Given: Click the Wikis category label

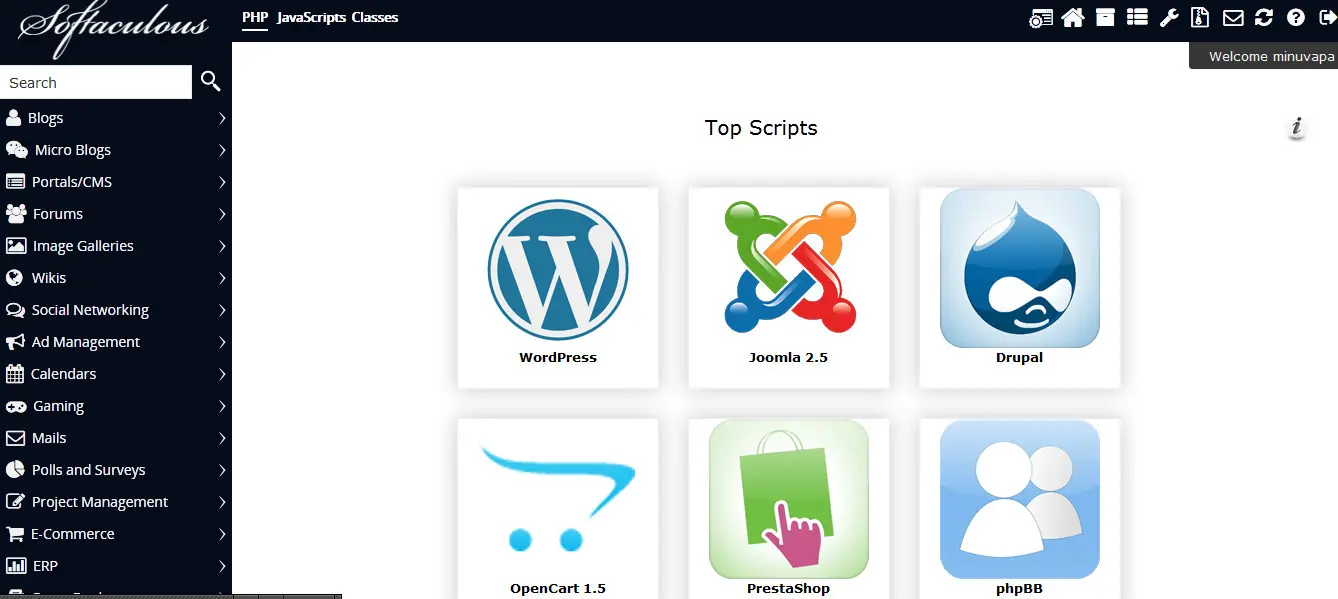Looking at the screenshot, I should [x=49, y=278].
